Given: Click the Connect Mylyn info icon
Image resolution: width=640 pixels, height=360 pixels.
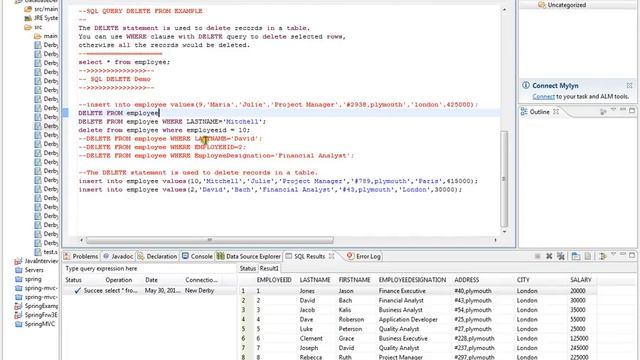Looking at the screenshot, I should [x=526, y=85].
